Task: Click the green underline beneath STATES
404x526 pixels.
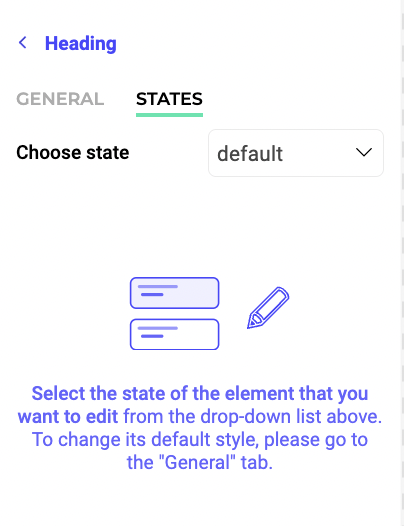Action: click(169, 115)
